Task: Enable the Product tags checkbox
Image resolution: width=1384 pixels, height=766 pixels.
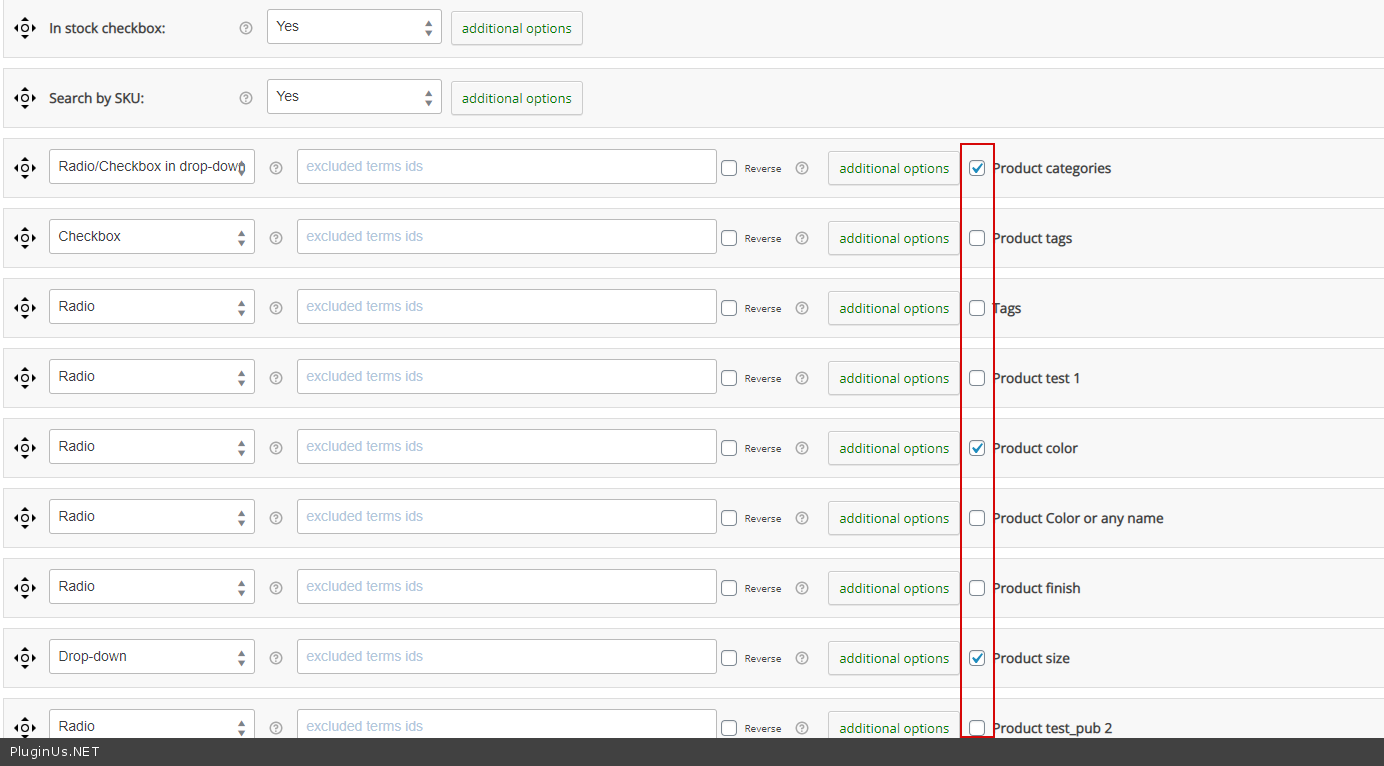Action: (977, 238)
